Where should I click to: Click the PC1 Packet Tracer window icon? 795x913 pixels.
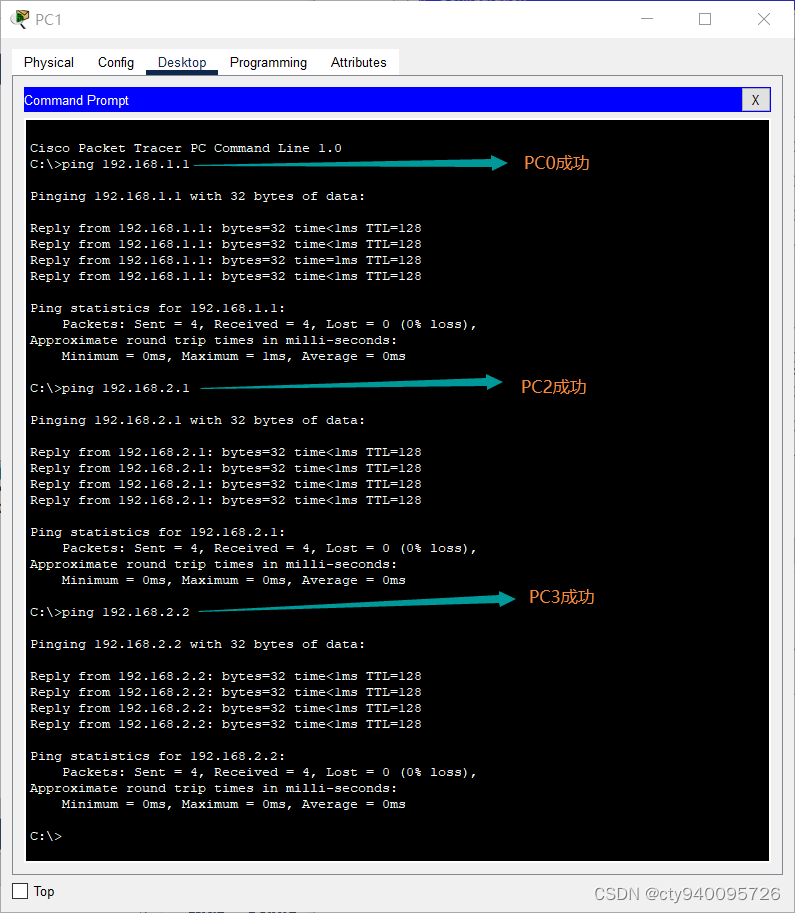pyautogui.click(x=20, y=19)
